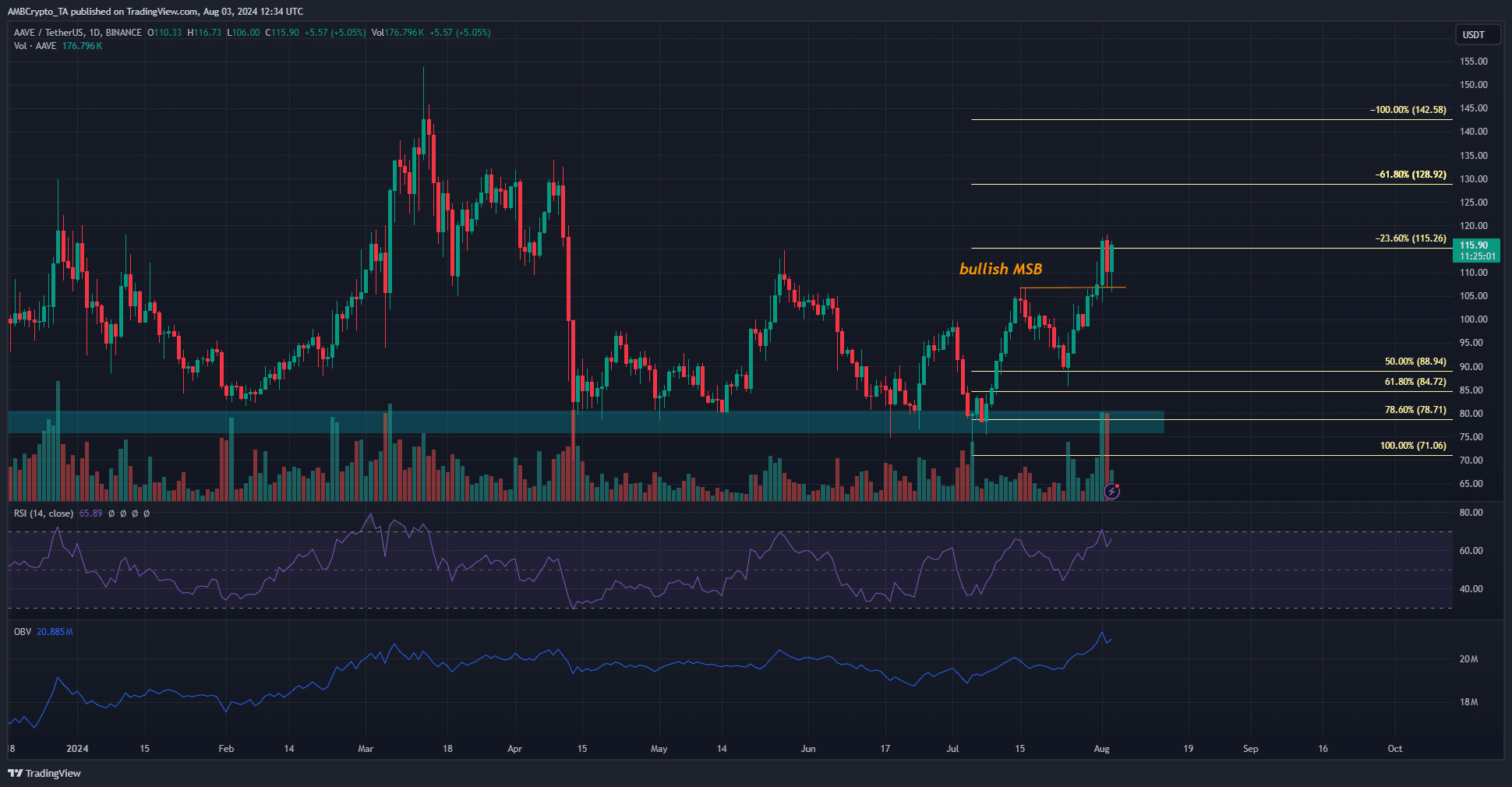Screen dimensions: 1512x787
Task: Click the close price C115.90
Action: click(282, 33)
